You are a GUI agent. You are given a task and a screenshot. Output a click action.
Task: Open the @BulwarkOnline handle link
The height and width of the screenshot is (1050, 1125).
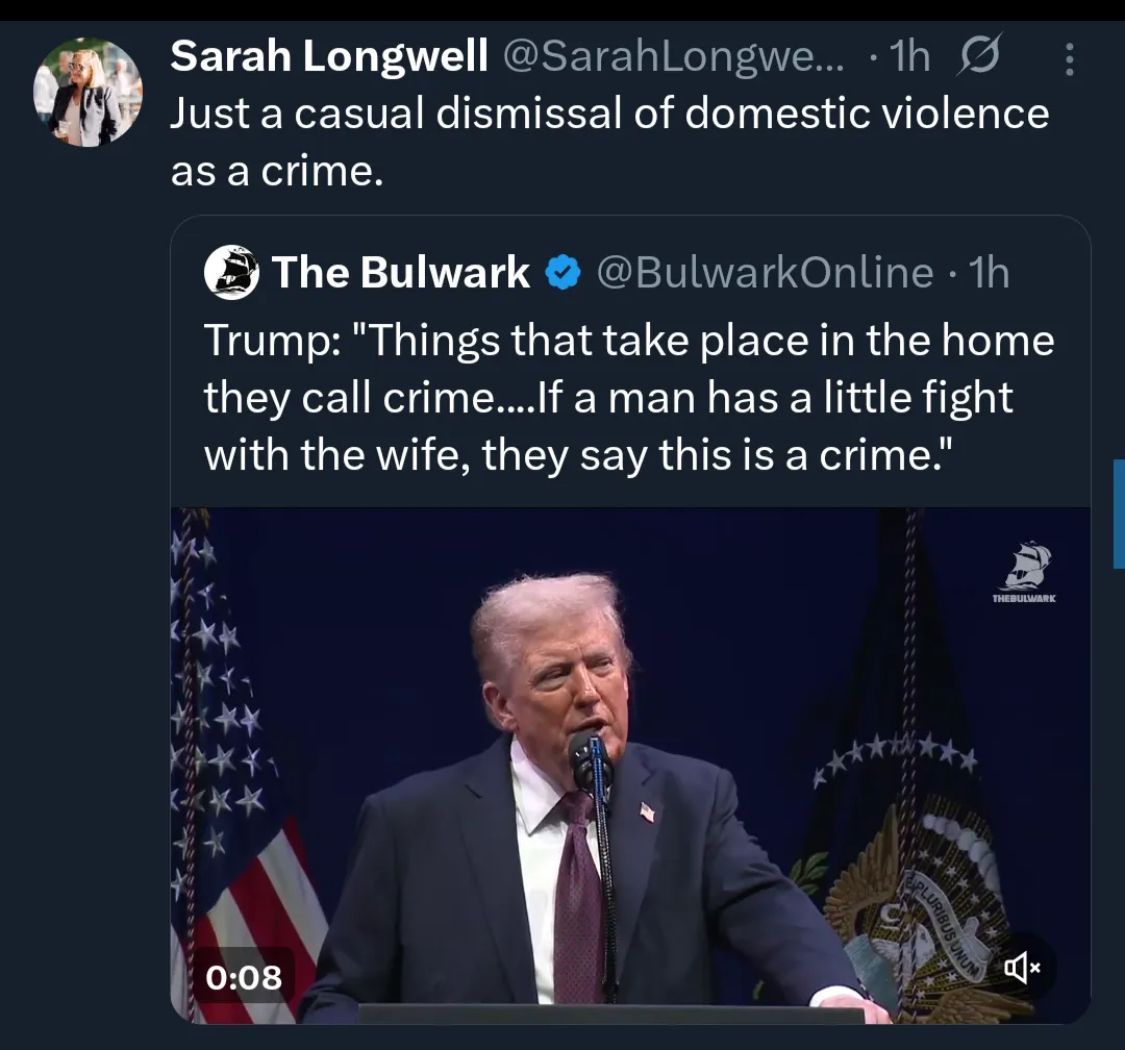click(x=764, y=272)
